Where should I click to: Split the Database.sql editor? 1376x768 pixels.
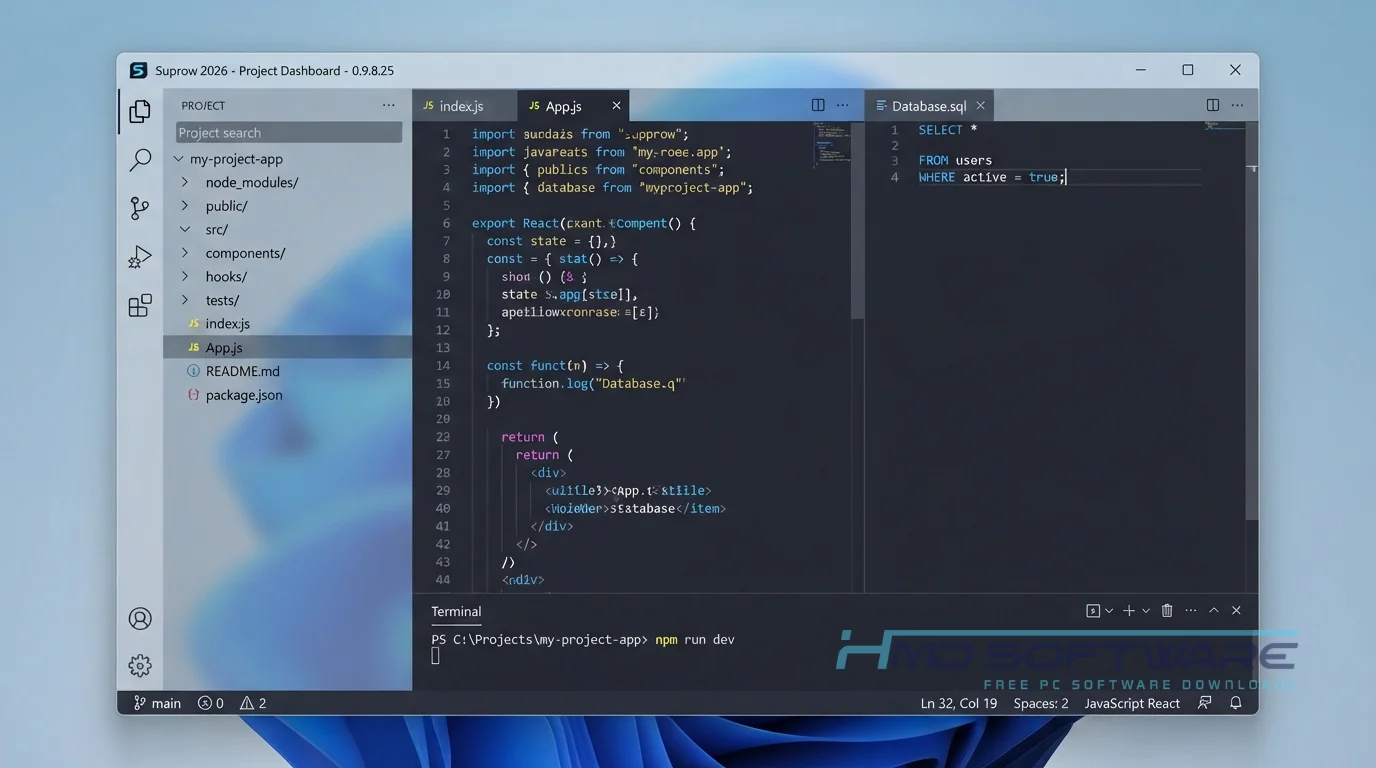(x=1212, y=105)
